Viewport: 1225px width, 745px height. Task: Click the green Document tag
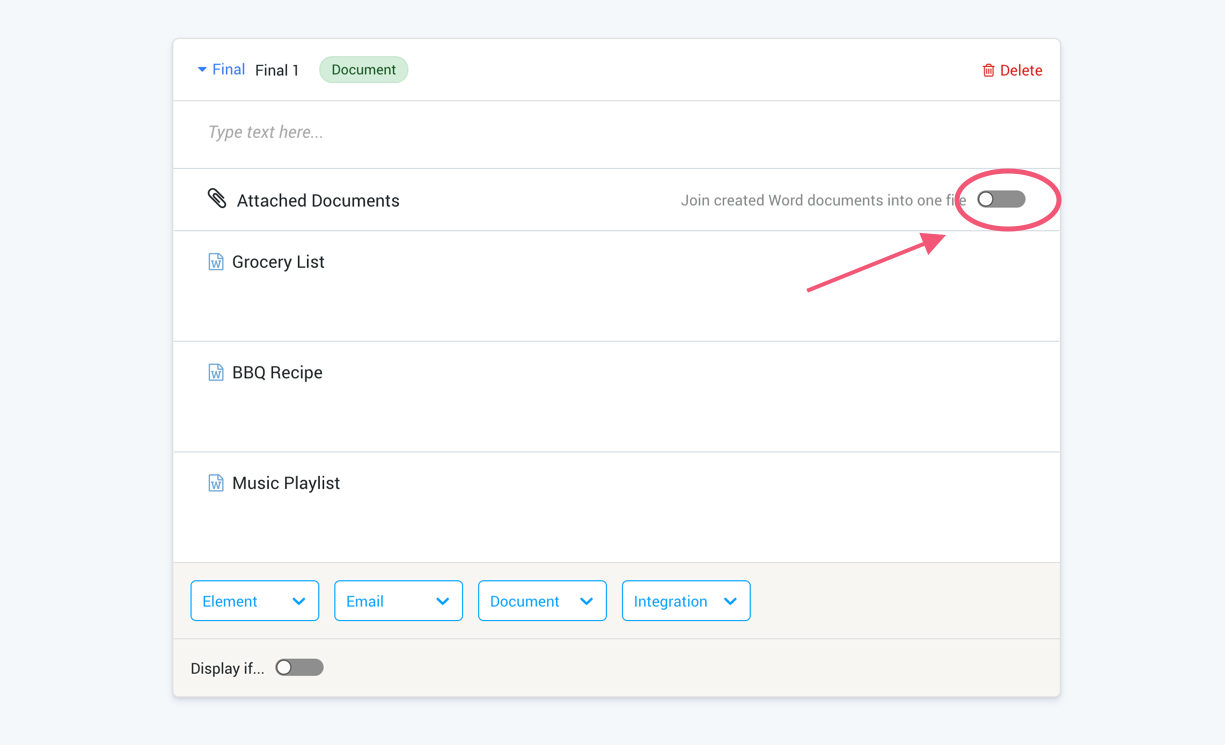click(x=363, y=70)
